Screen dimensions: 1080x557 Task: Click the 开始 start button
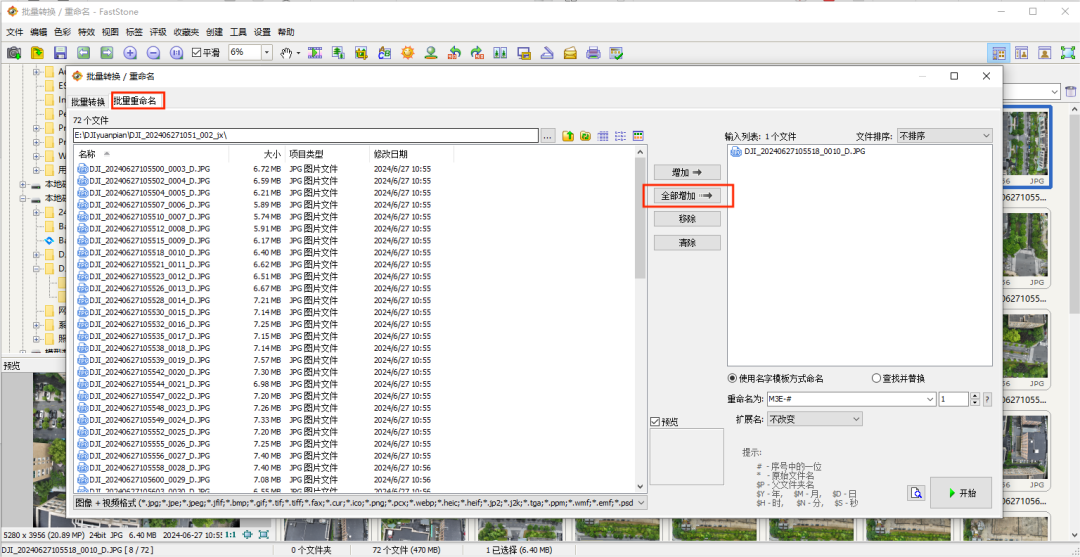(961, 493)
